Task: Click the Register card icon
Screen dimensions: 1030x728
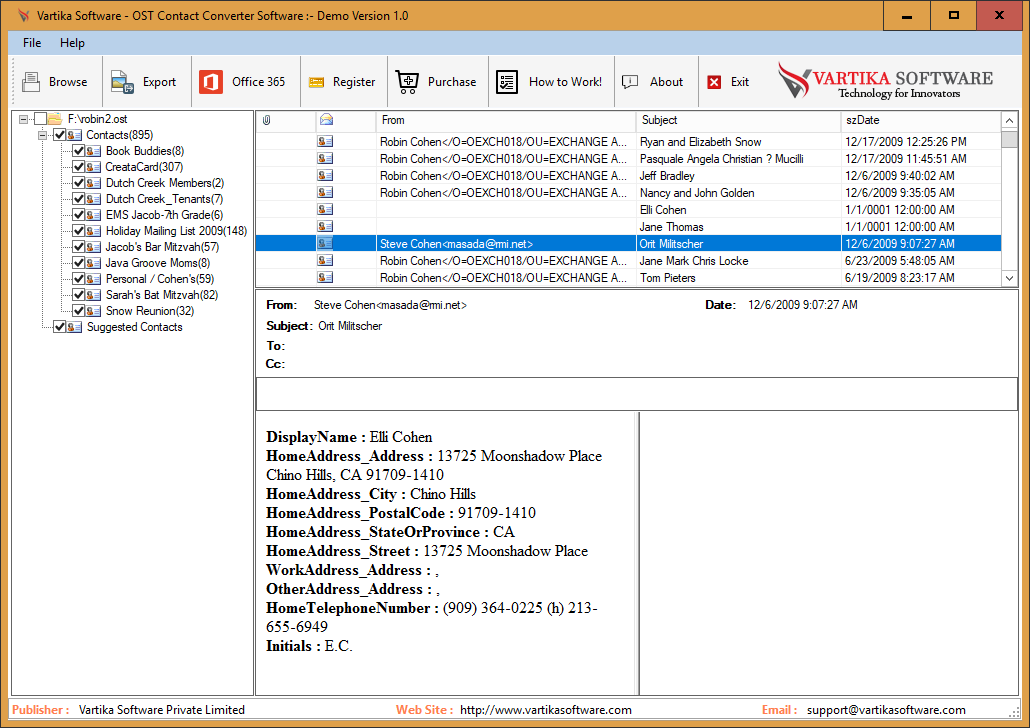Action: click(317, 82)
